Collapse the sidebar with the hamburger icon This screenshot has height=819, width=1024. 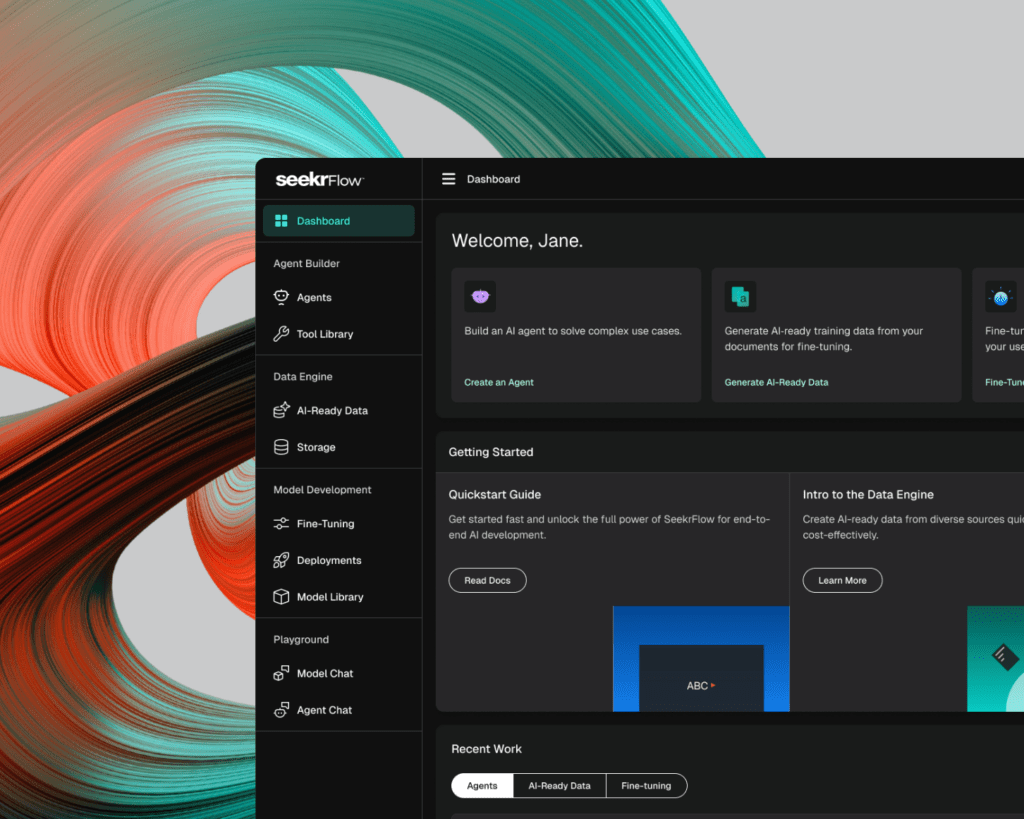tap(448, 179)
